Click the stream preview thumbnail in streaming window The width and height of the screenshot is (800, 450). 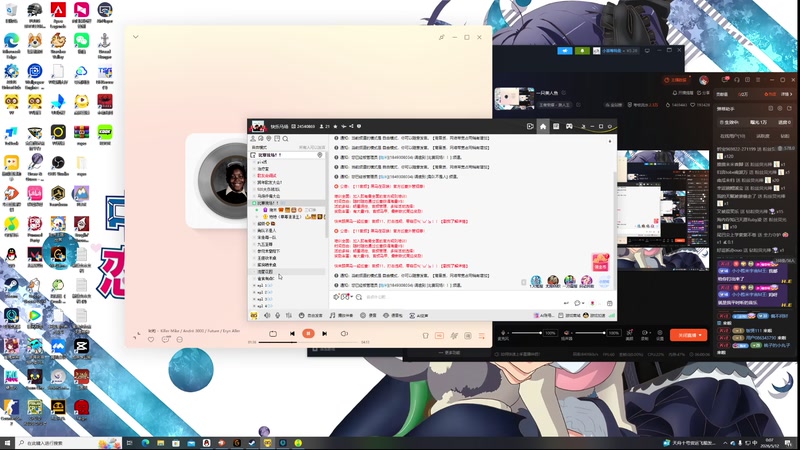click(514, 98)
